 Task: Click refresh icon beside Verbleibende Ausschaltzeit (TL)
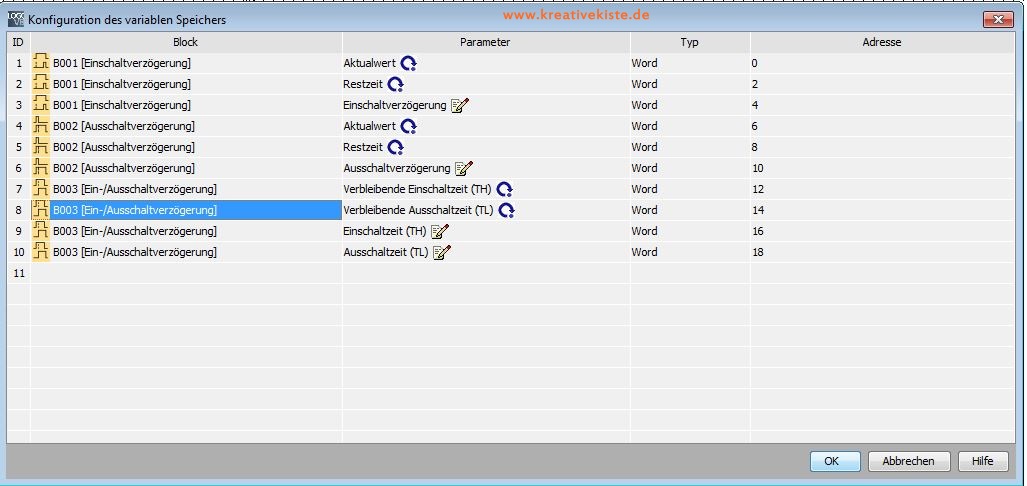tap(506, 211)
